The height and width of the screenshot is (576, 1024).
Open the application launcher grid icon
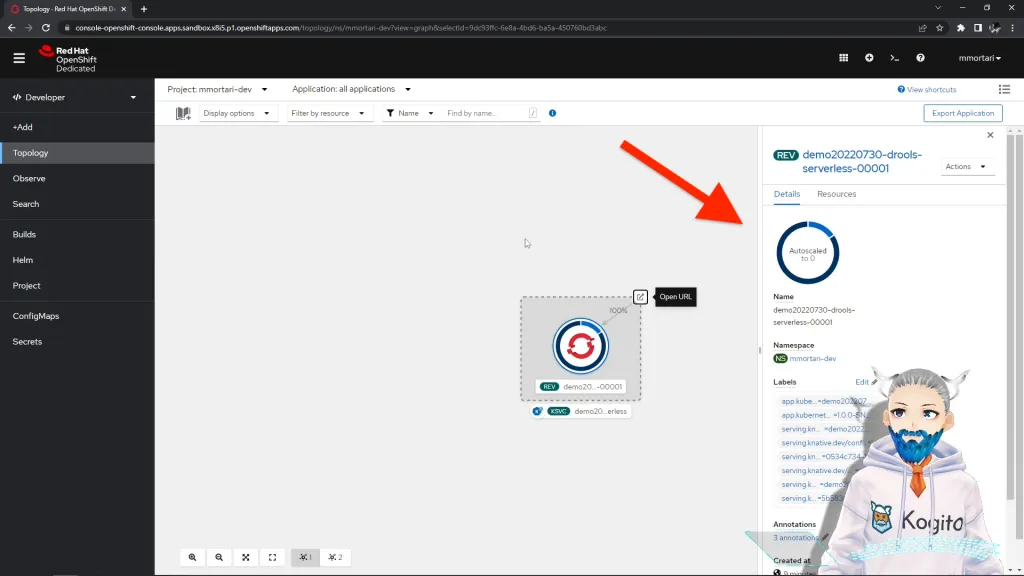pyautogui.click(x=843, y=58)
